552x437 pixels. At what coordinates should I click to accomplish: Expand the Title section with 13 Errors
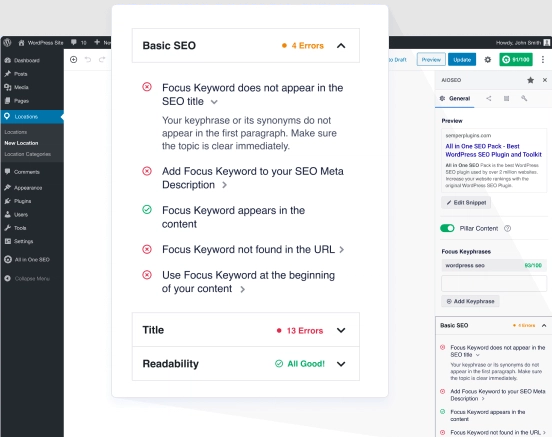coord(246,330)
